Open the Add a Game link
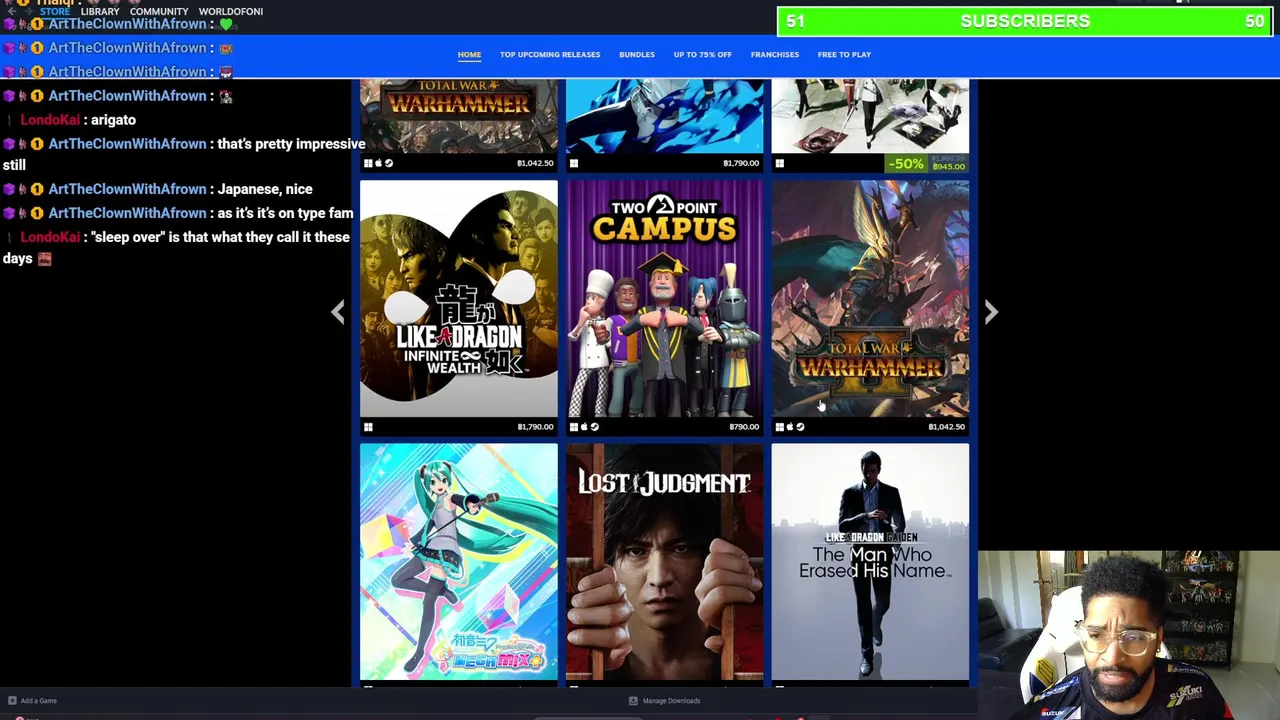Screen dimensions: 1280x720 39,701
